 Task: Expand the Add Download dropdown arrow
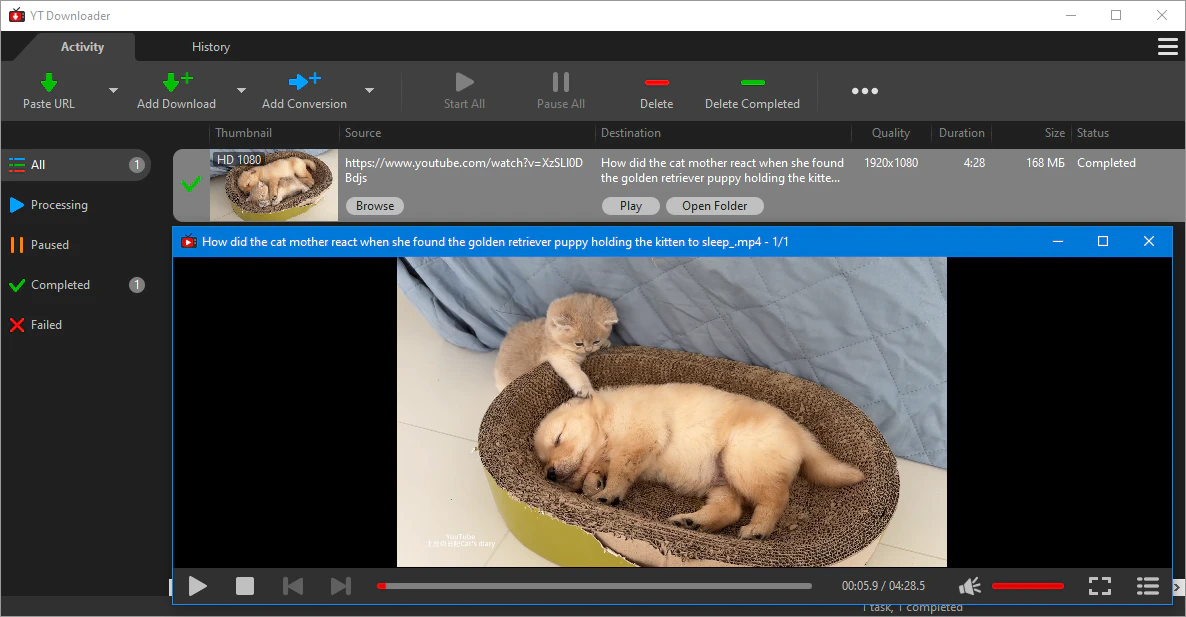241,91
